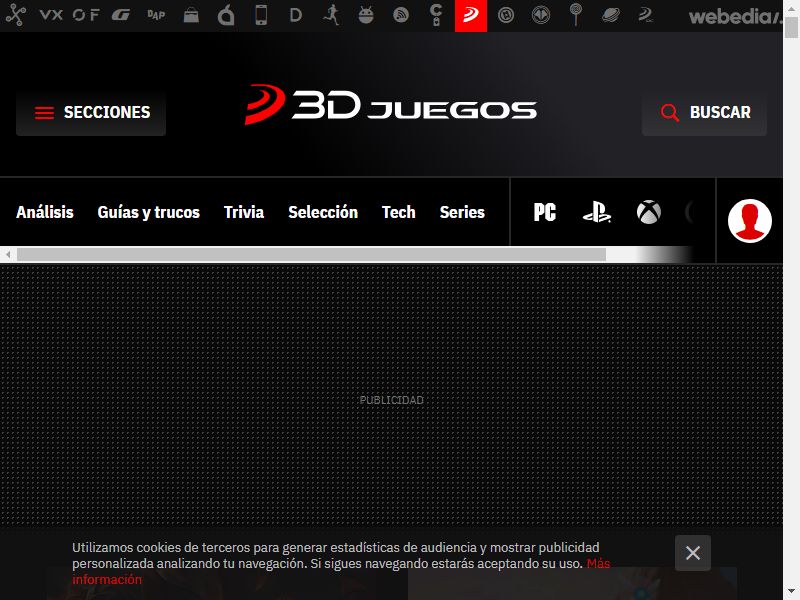Open the OF site icon
This screenshot has width=800, height=600.
(x=86, y=15)
